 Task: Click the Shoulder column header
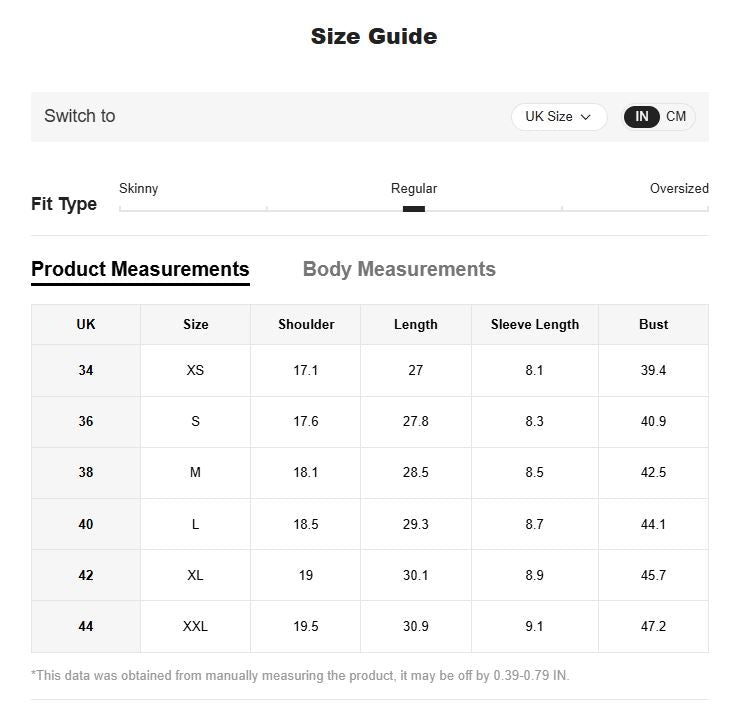point(306,325)
